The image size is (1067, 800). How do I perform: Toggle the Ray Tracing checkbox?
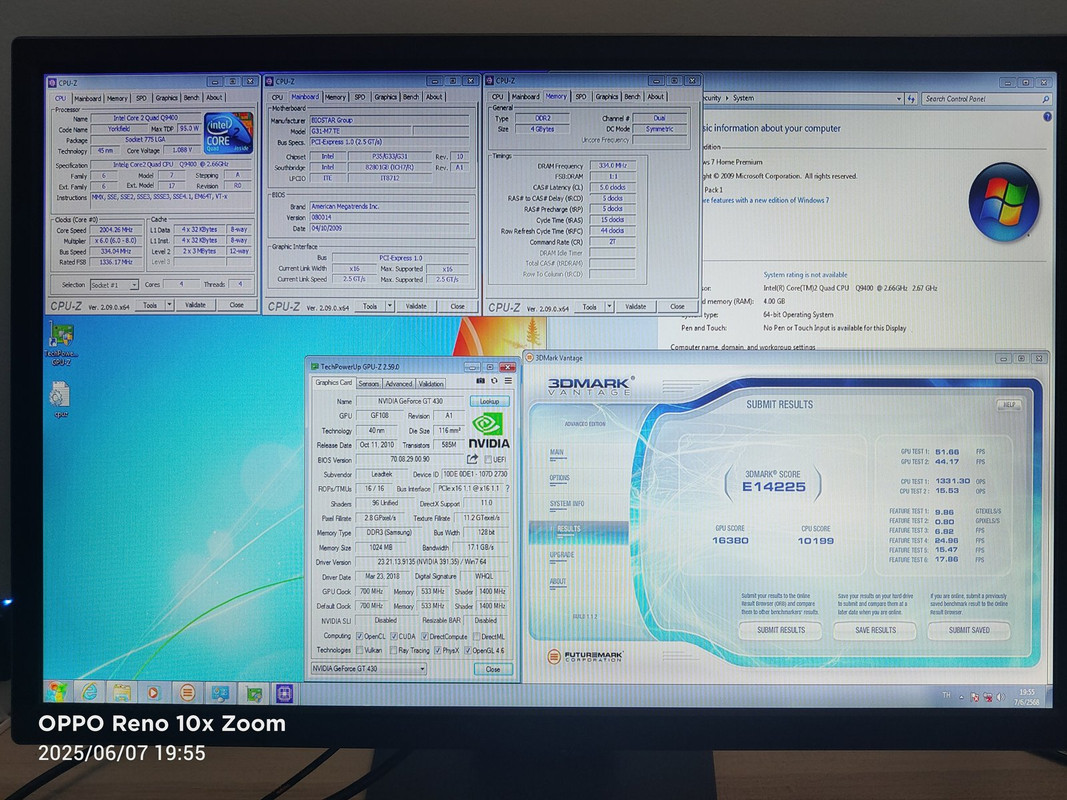pyautogui.click(x=393, y=650)
